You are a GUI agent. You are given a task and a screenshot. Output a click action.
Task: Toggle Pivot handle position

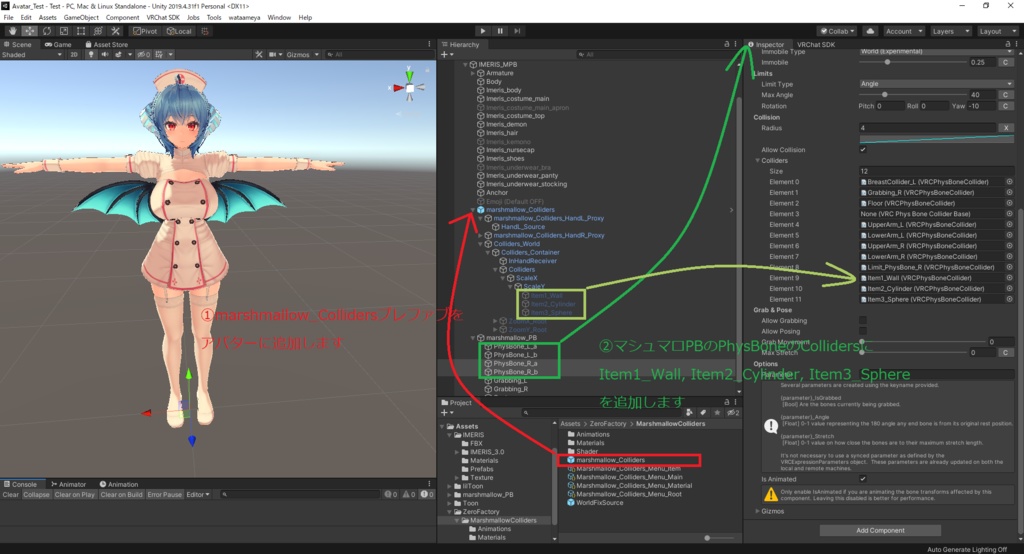point(144,31)
